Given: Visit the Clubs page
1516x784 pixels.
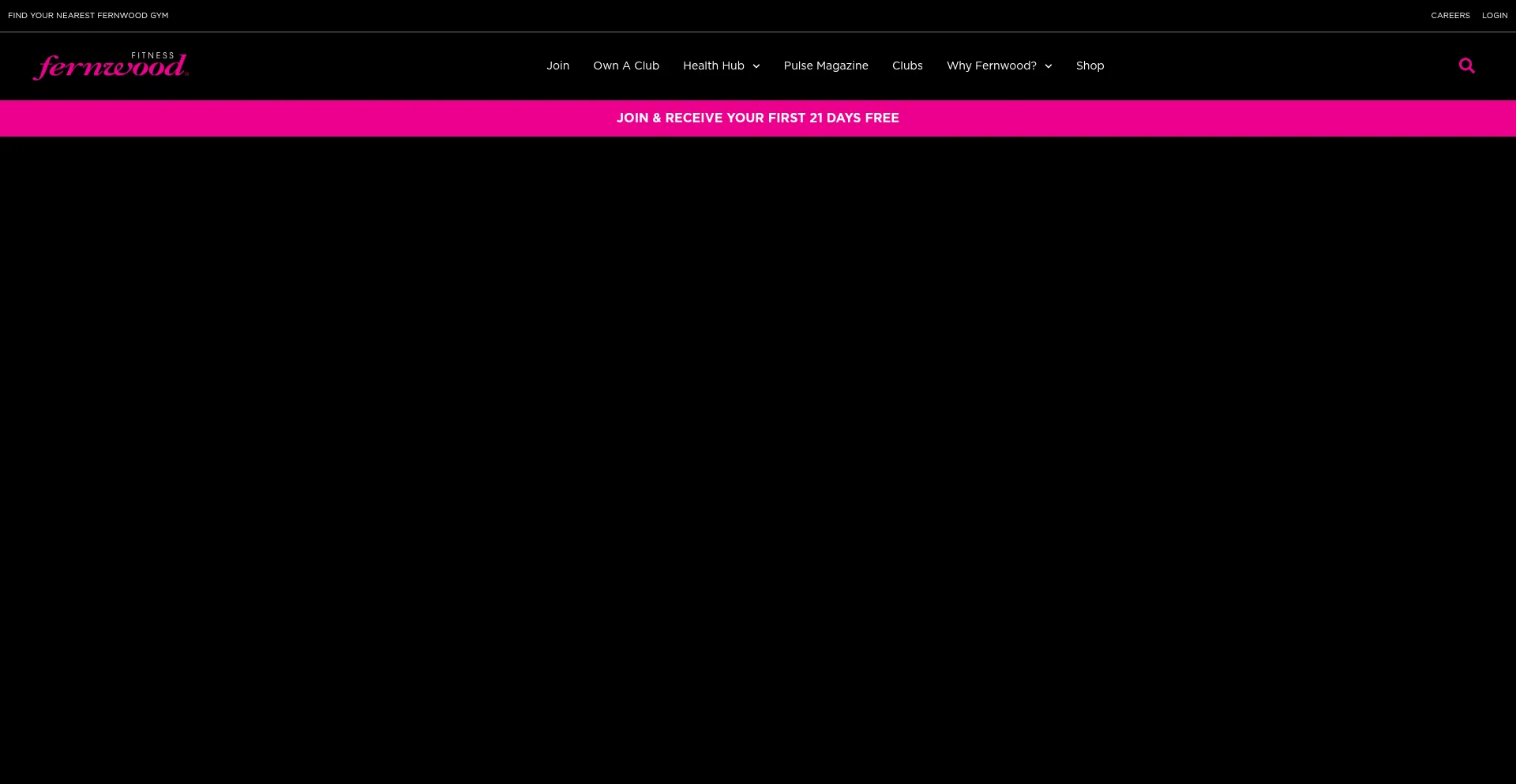Looking at the screenshot, I should point(907,66).
